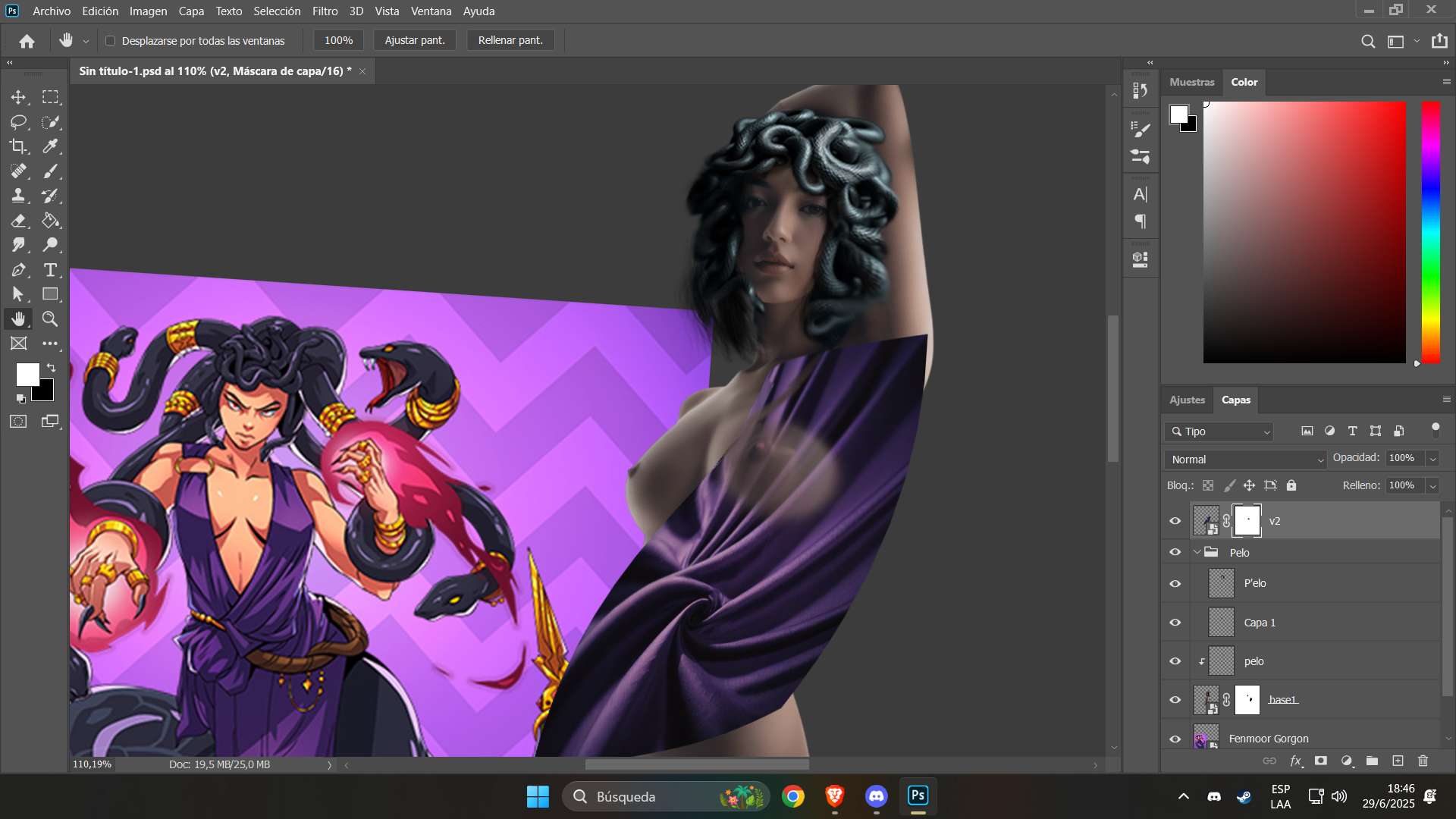Select the Pen tool
The image size is (1456, 819).
tap(18, 270)
